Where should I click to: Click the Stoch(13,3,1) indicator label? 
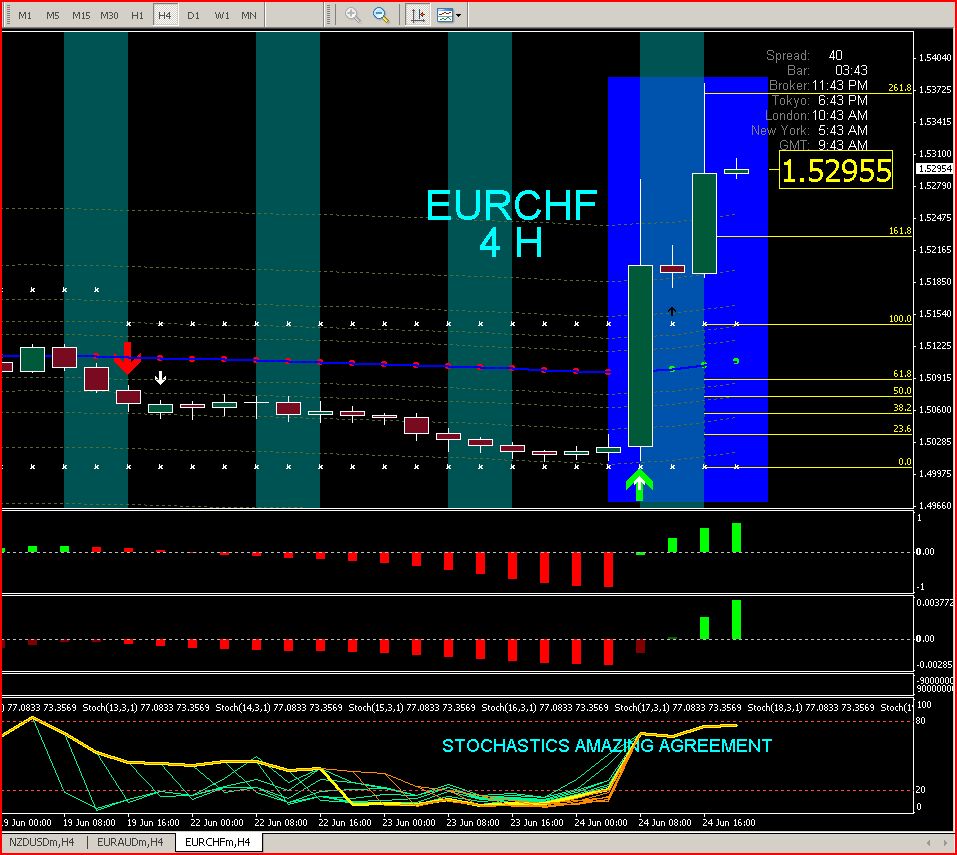pos(146,707)
